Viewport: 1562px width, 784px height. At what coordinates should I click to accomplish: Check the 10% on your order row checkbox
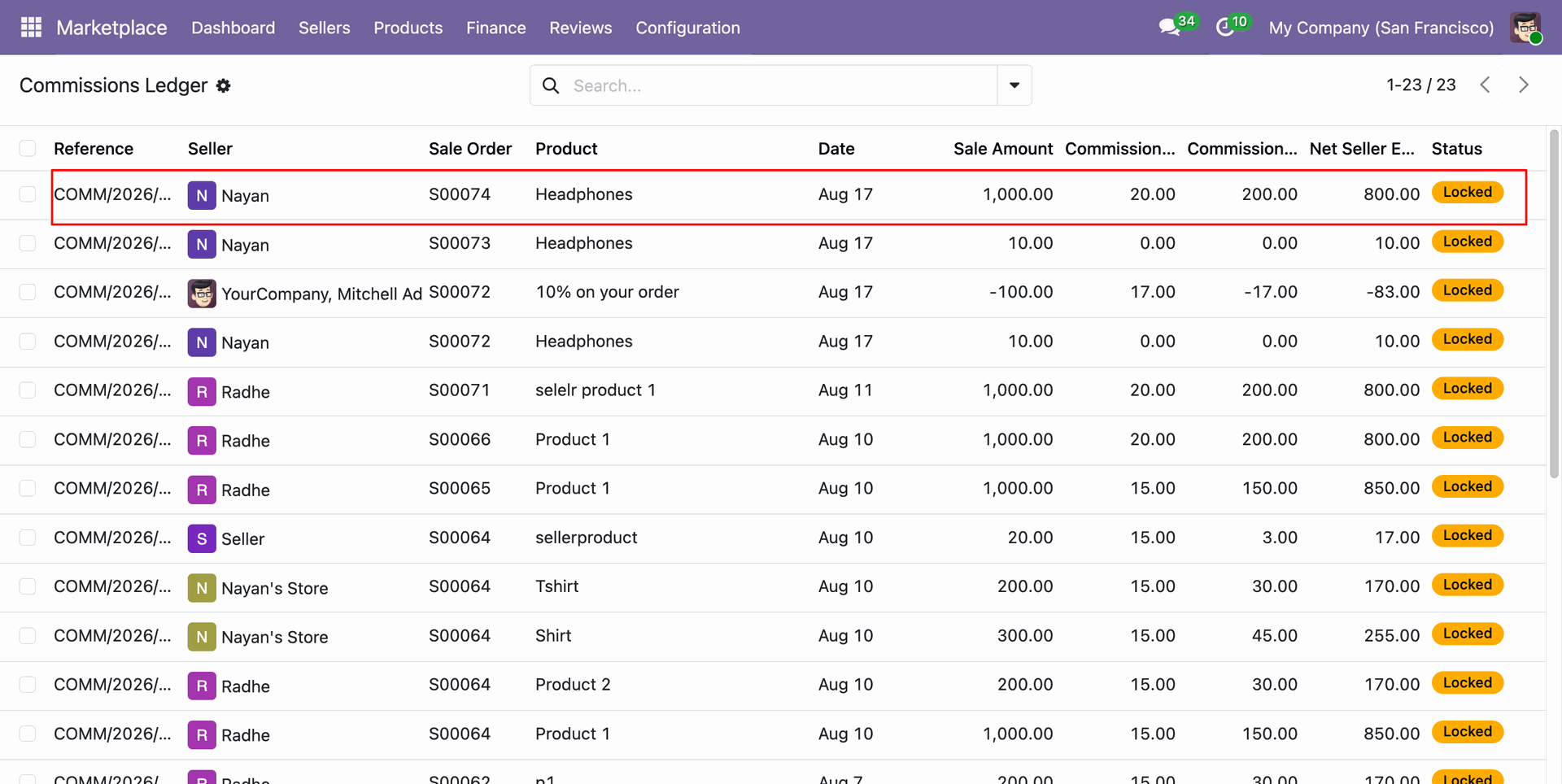(x=28, y=292)
